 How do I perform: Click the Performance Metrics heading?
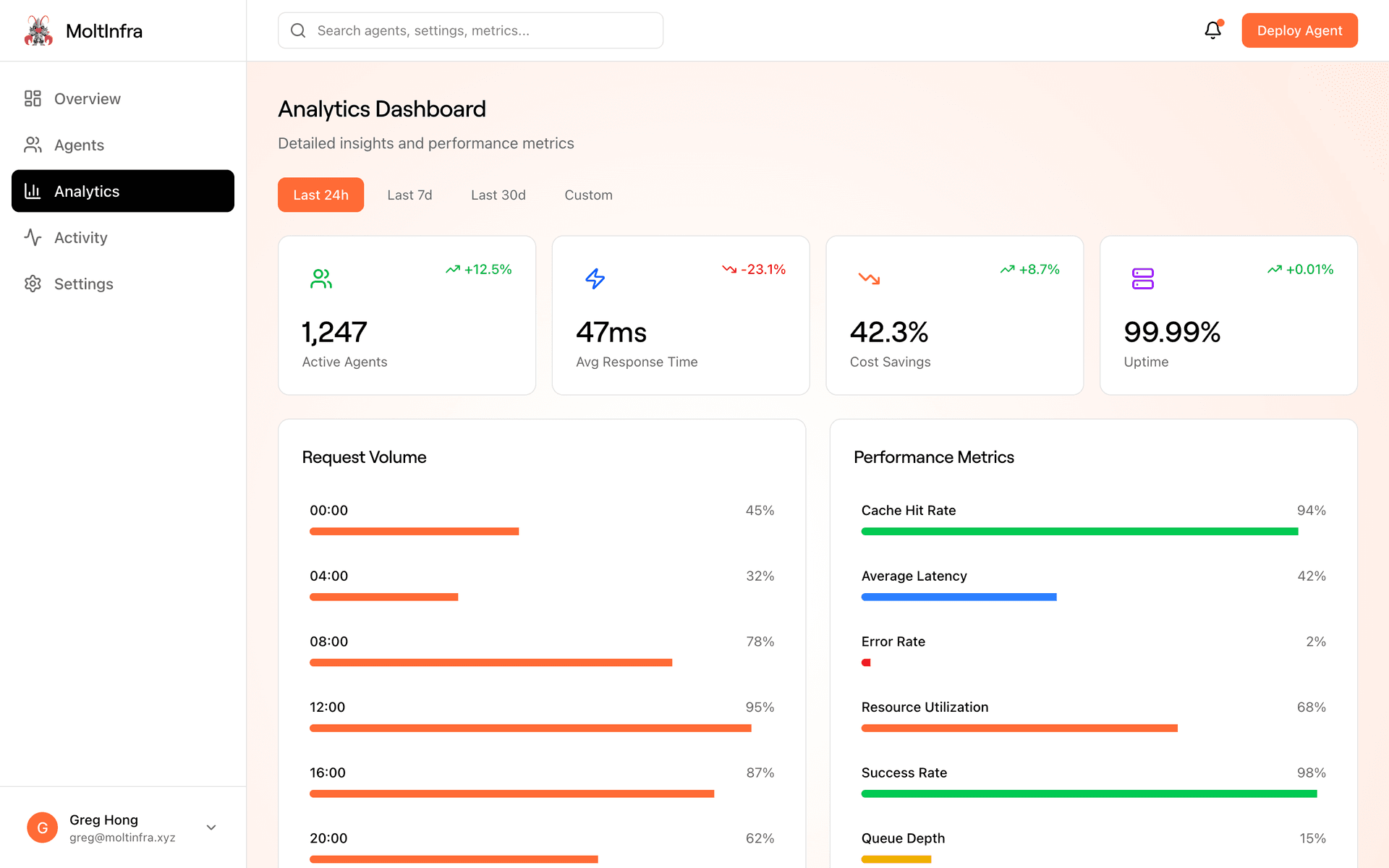pos(934,457)
